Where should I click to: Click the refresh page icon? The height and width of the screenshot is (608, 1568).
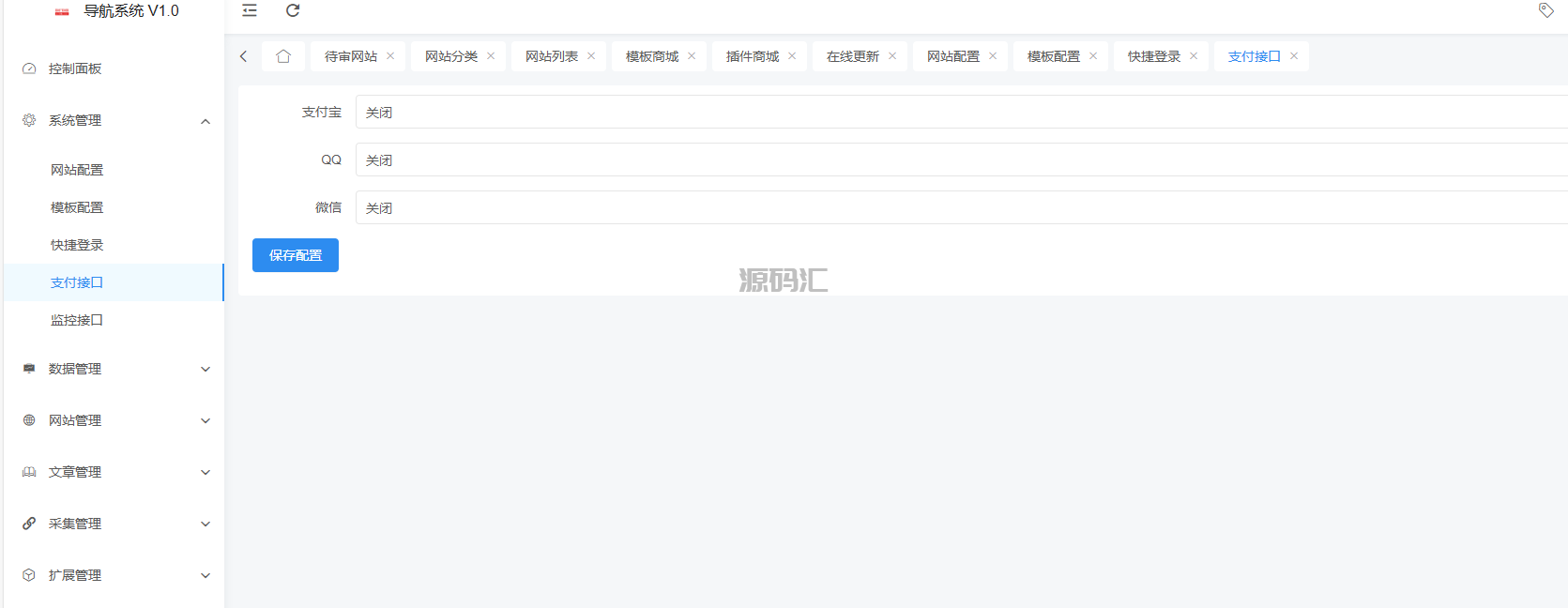coord(293,10)
